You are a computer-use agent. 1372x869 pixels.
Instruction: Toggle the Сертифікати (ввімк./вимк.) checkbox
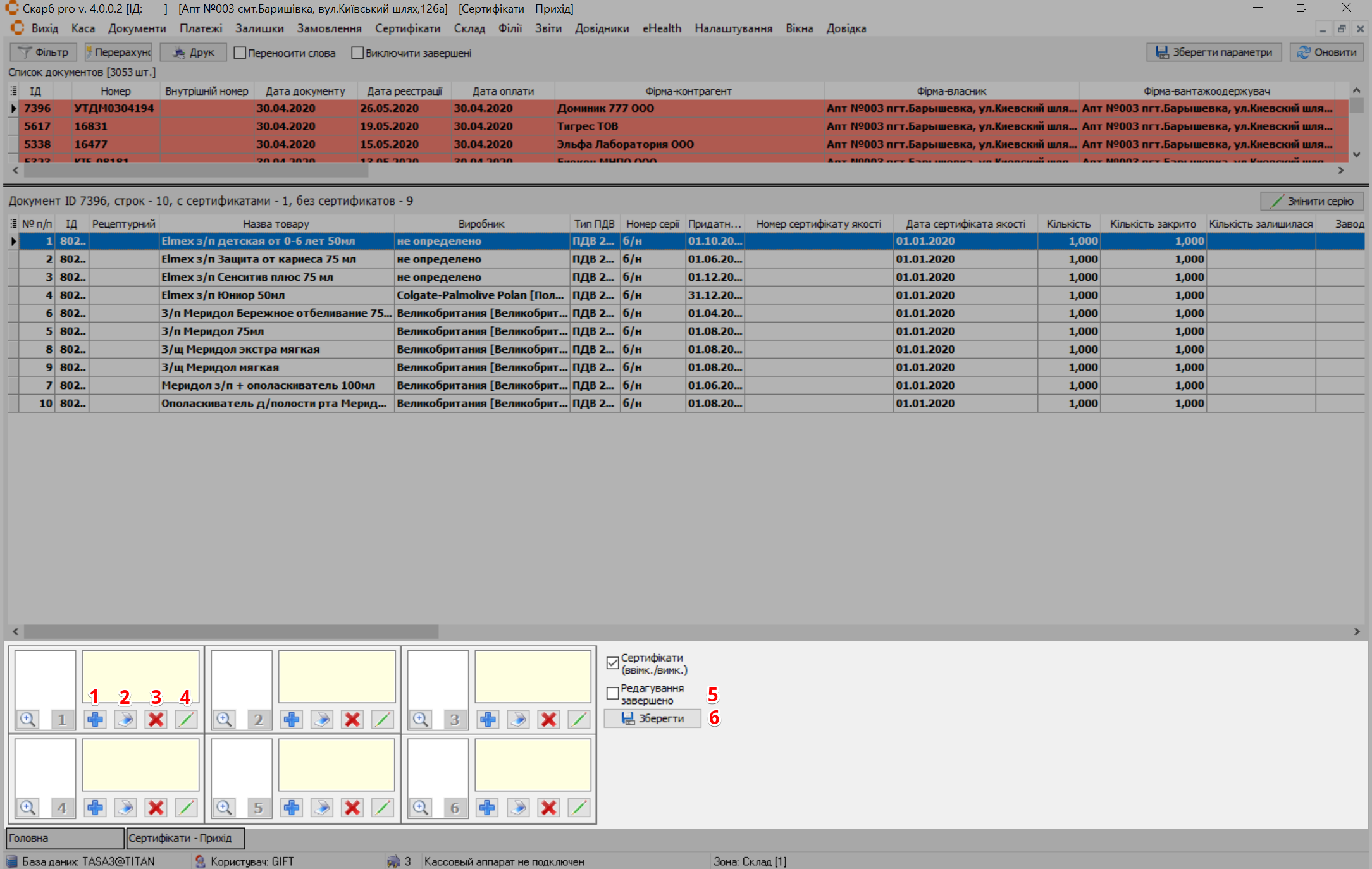(612, 663)
